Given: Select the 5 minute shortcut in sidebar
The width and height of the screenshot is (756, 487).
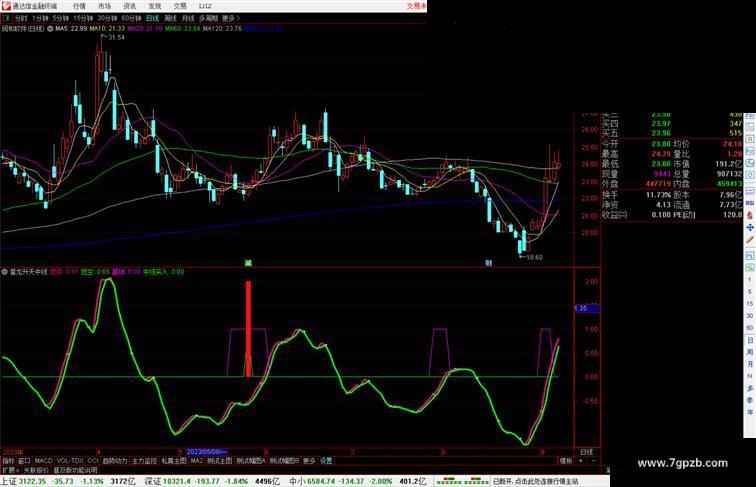Looking at the screenshot, I should tap(750, 292).
